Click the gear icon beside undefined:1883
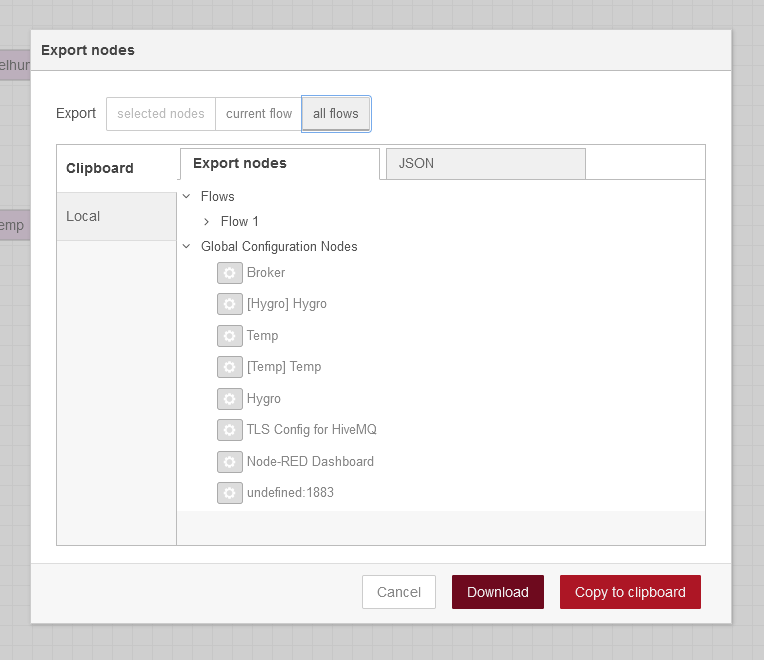This screenshot has height=660, width=764. coord(230,493)
